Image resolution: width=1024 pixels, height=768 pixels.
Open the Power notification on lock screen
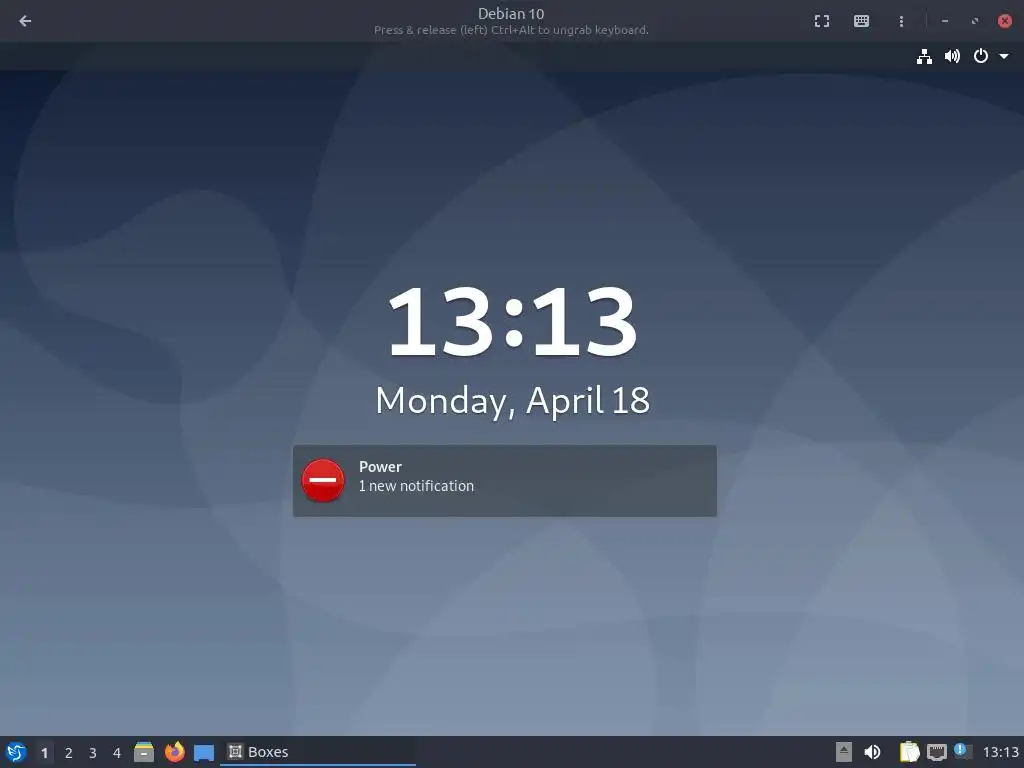click(504, 481)
